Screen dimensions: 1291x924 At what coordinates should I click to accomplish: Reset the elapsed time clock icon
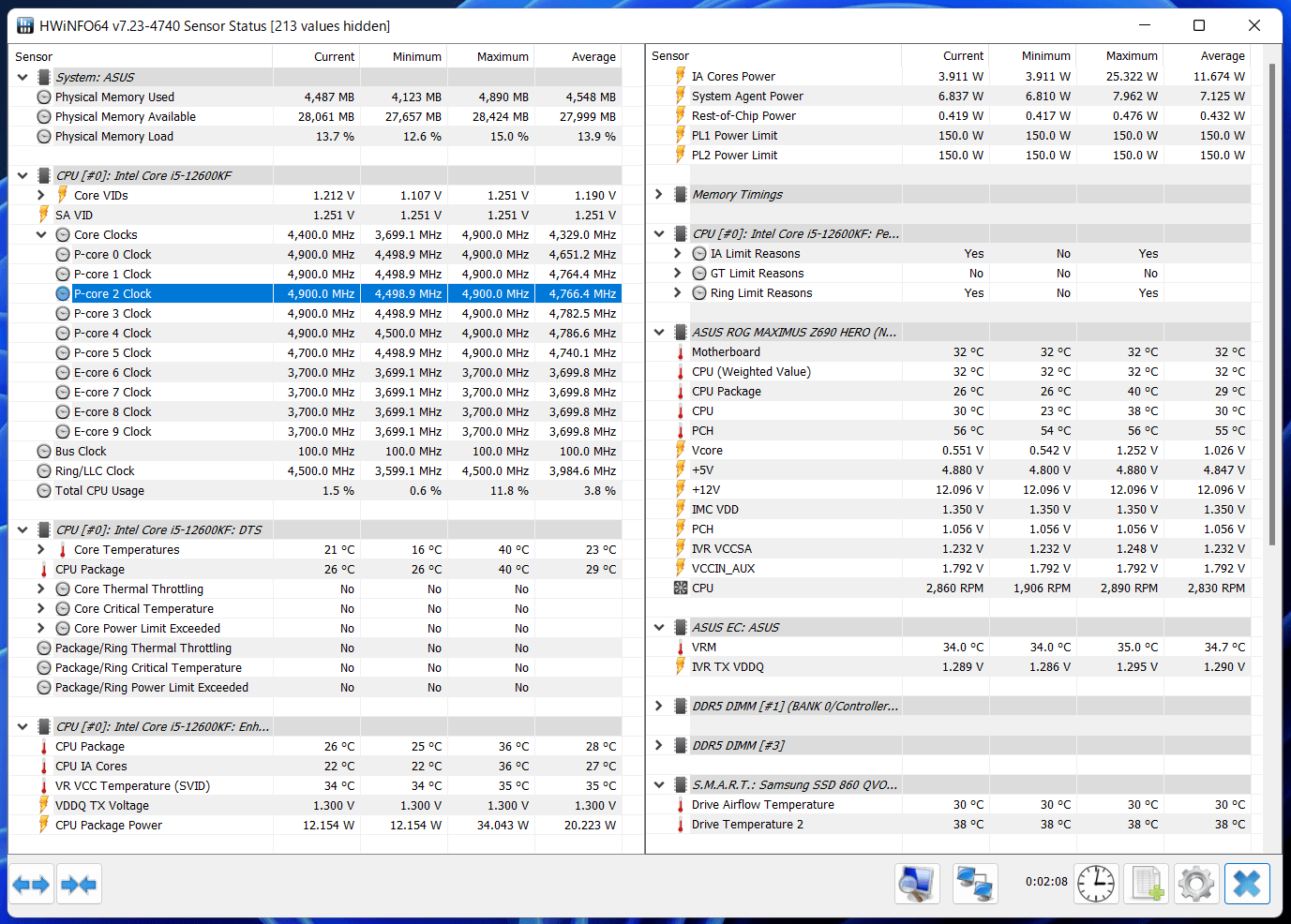point(1096,884)
